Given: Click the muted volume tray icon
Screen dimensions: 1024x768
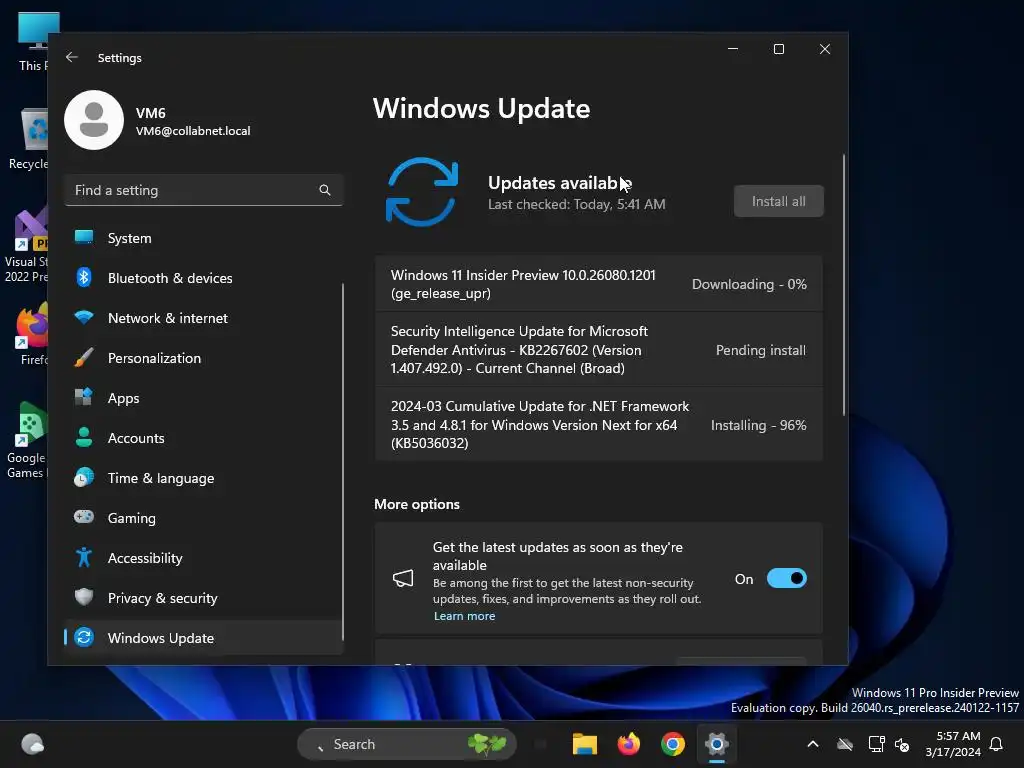Looking at the screenshot, I should tap(902, 744).
